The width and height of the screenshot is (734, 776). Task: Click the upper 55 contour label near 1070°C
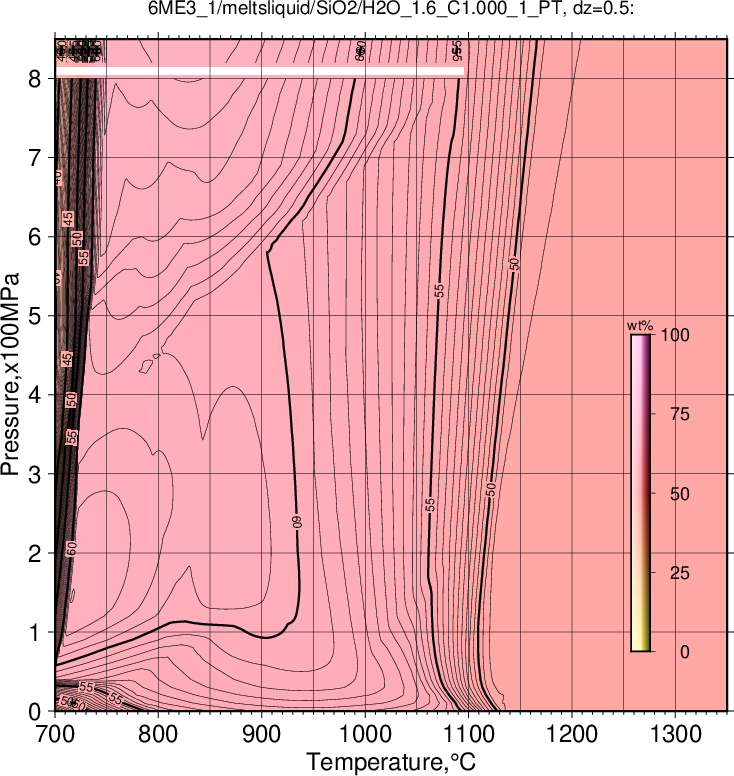pos(440,291)
